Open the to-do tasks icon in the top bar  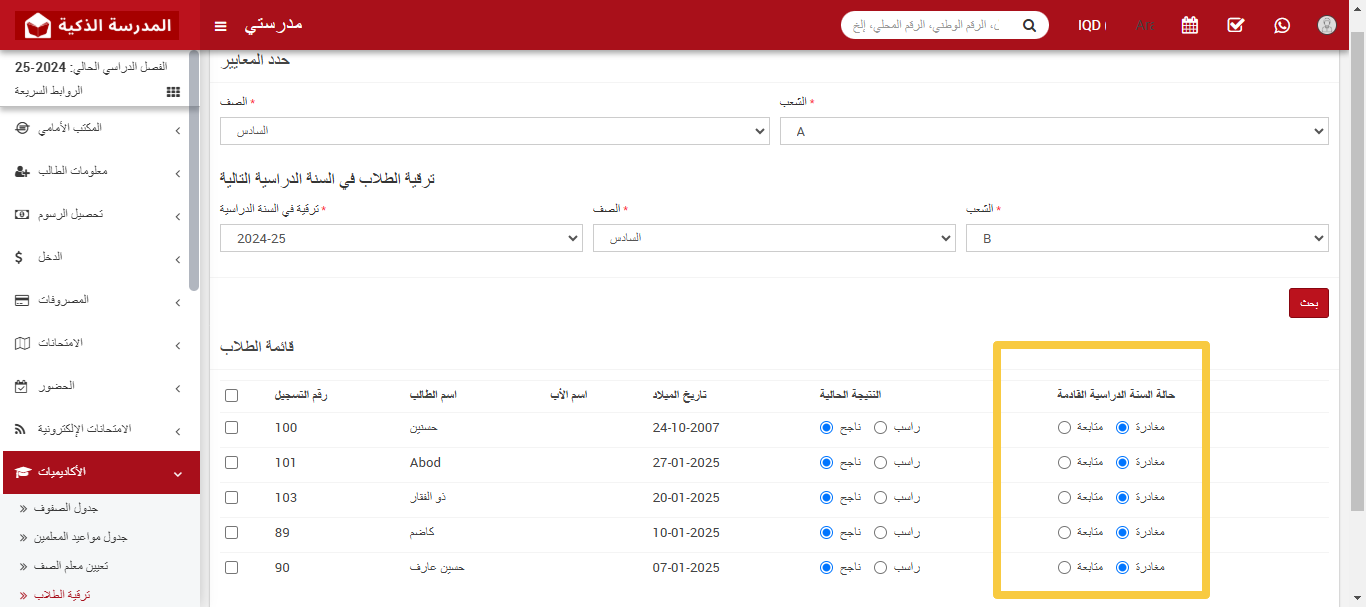tap(1235, 25)
